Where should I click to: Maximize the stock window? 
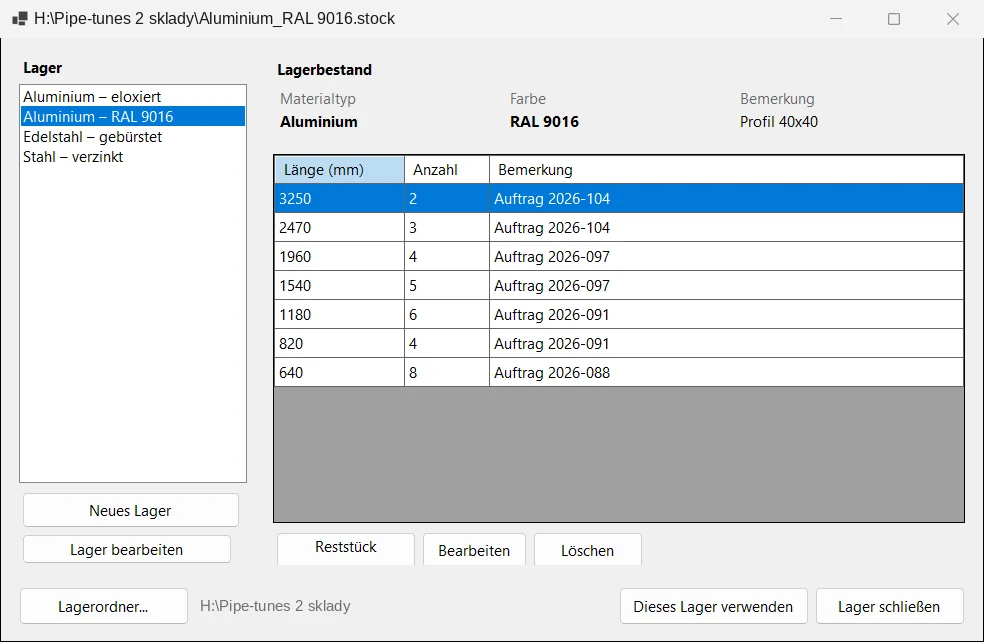click(894, 19)
